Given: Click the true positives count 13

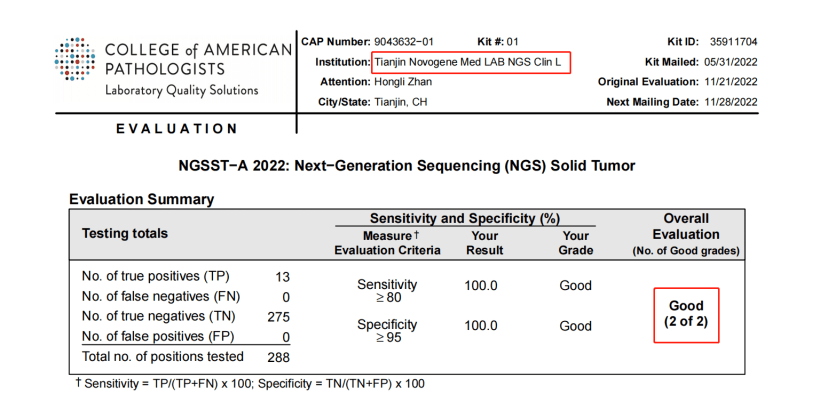Looking at the screenshot, I should pos(282,275).
